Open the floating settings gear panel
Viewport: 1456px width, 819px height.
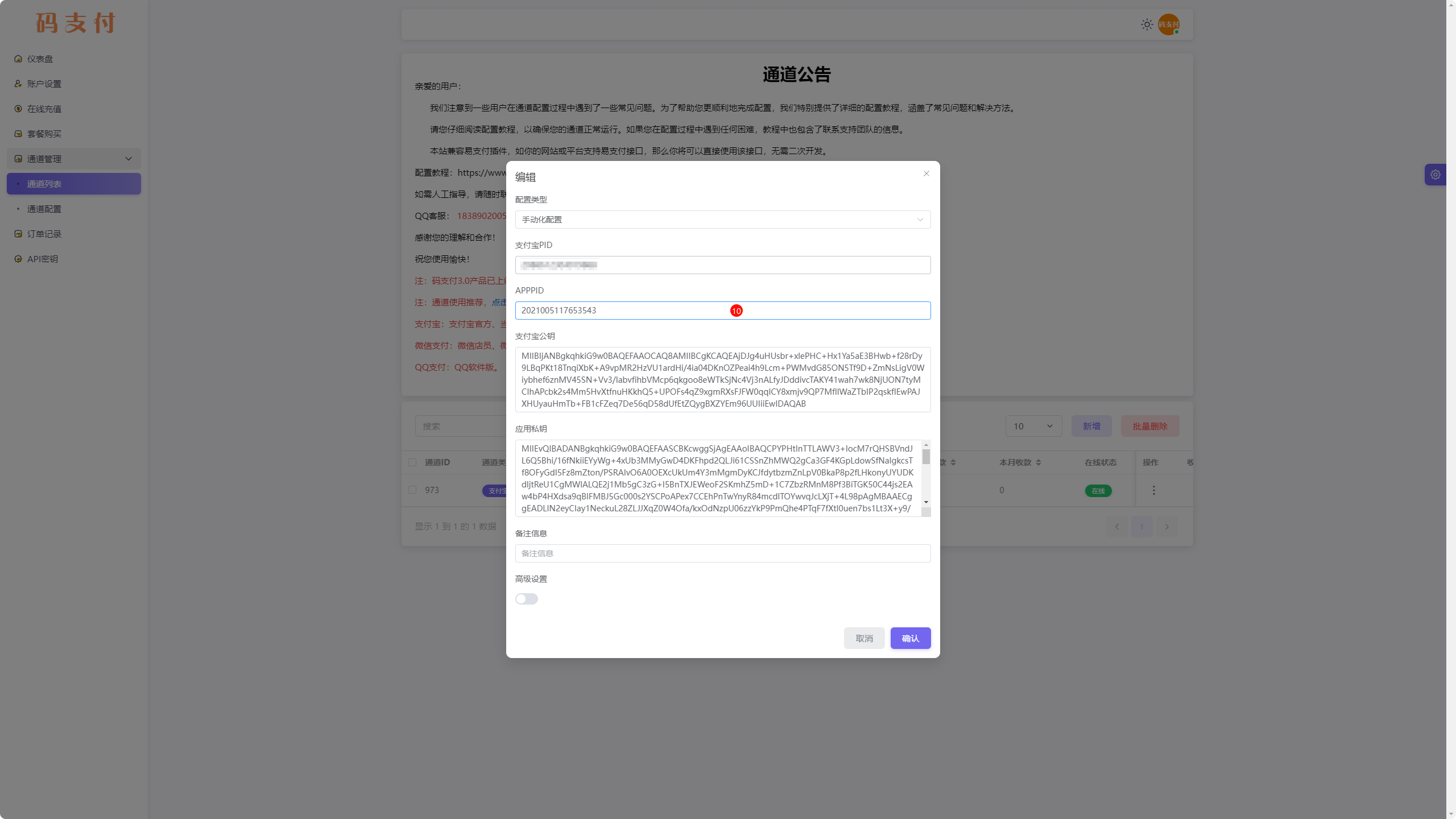pos(1435,175)
